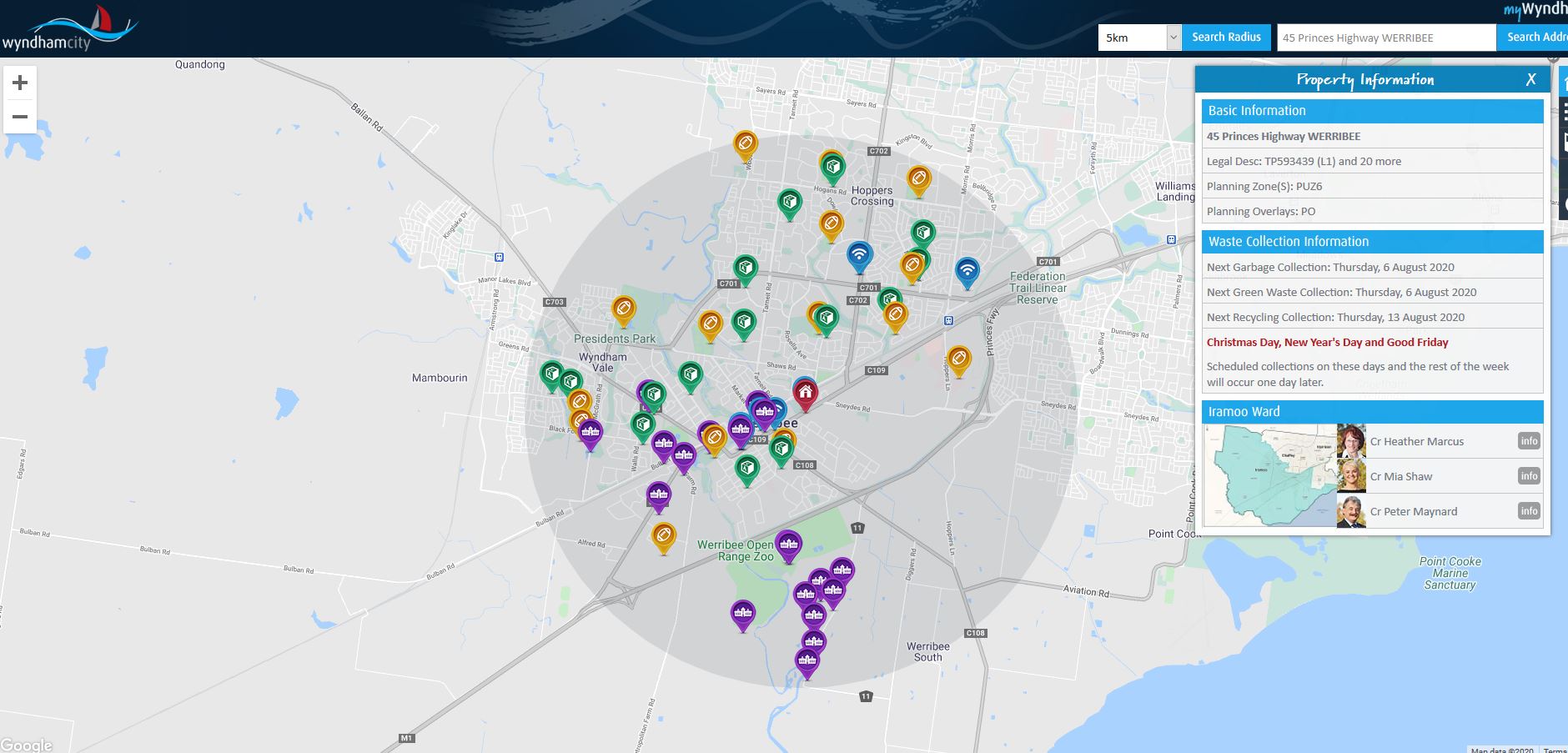Click Cr Heather Marcus's photo
Screen dimensions: 1568x753
1351,441
